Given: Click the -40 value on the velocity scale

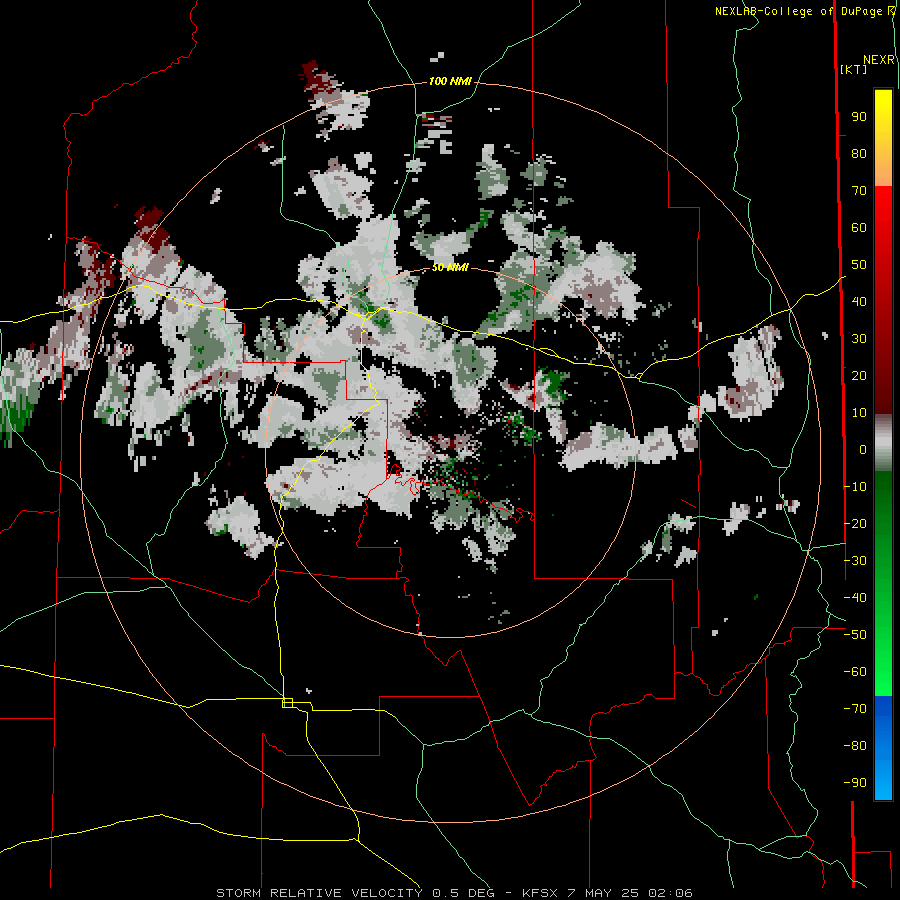Looking at the screenshot, I should coord(855,598).
